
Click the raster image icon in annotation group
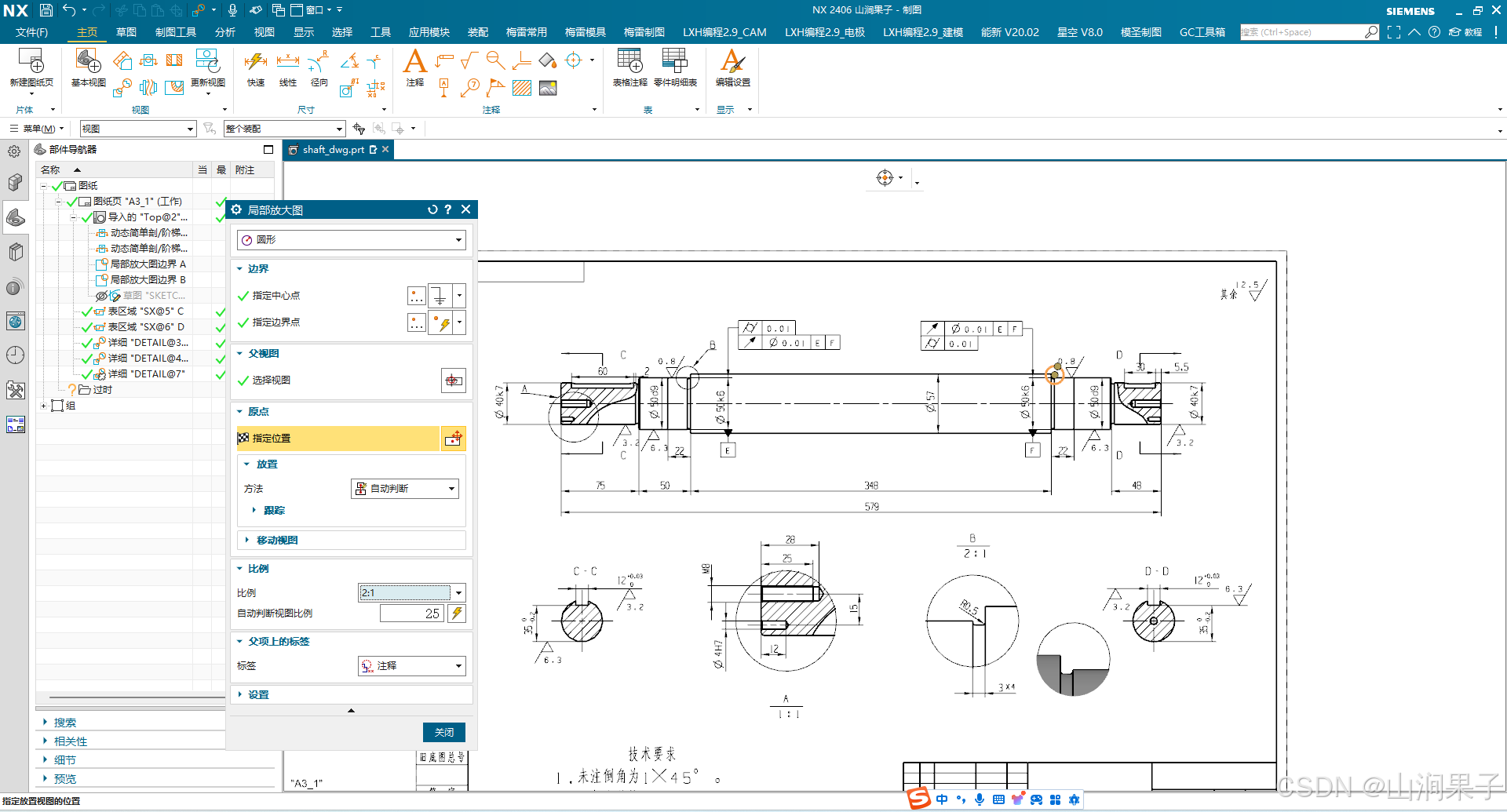click(548, 88)
